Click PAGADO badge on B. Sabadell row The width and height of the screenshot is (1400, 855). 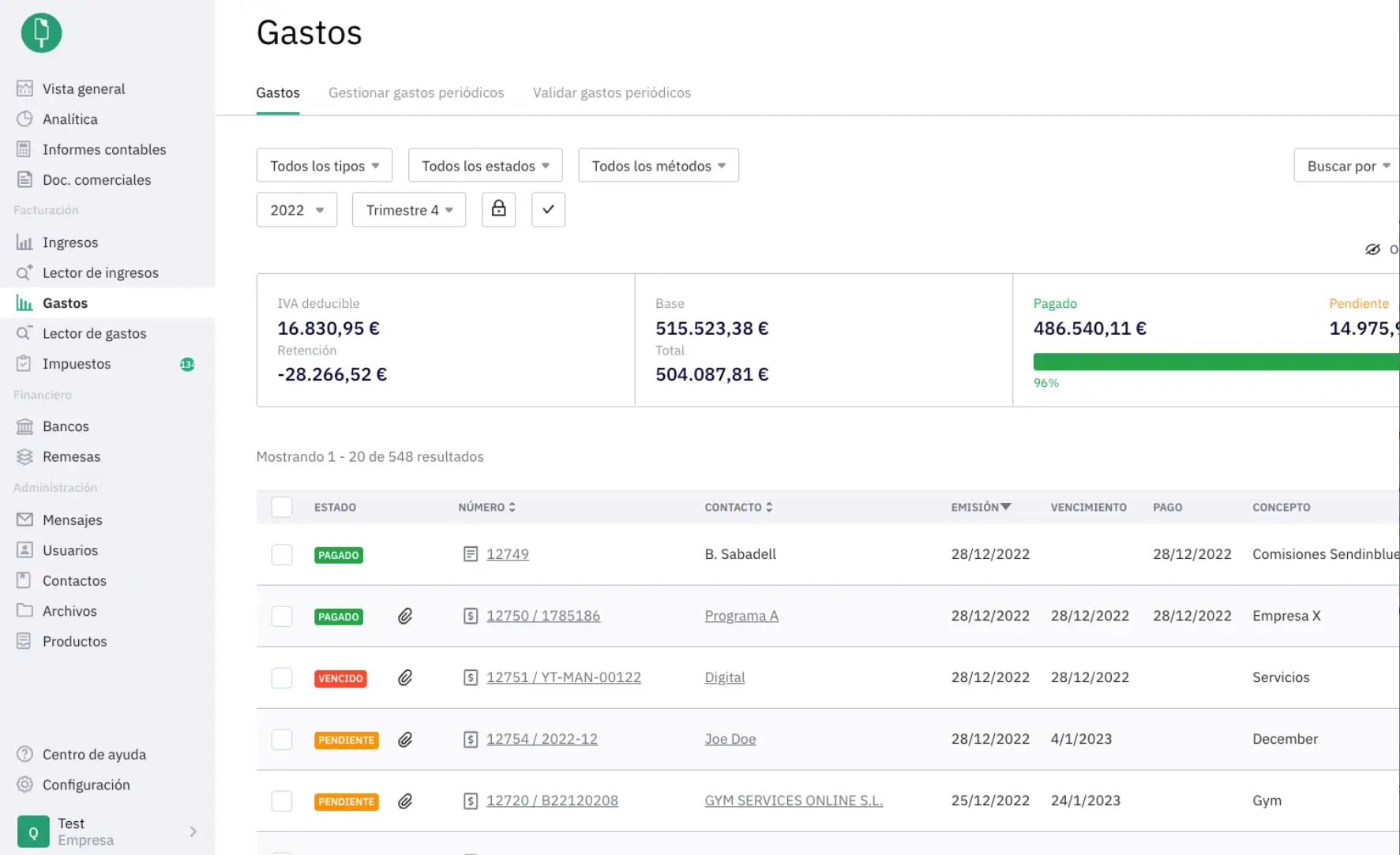point(339,555)
